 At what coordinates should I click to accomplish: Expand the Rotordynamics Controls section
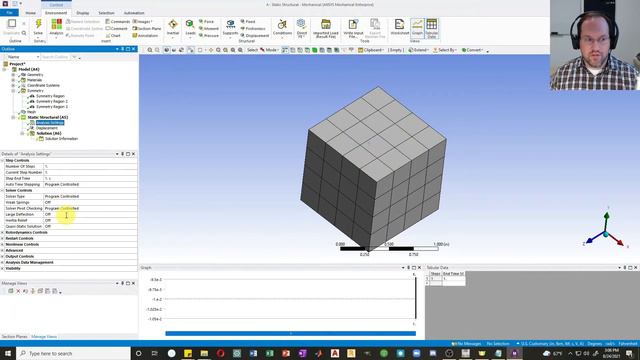[2, 232]
